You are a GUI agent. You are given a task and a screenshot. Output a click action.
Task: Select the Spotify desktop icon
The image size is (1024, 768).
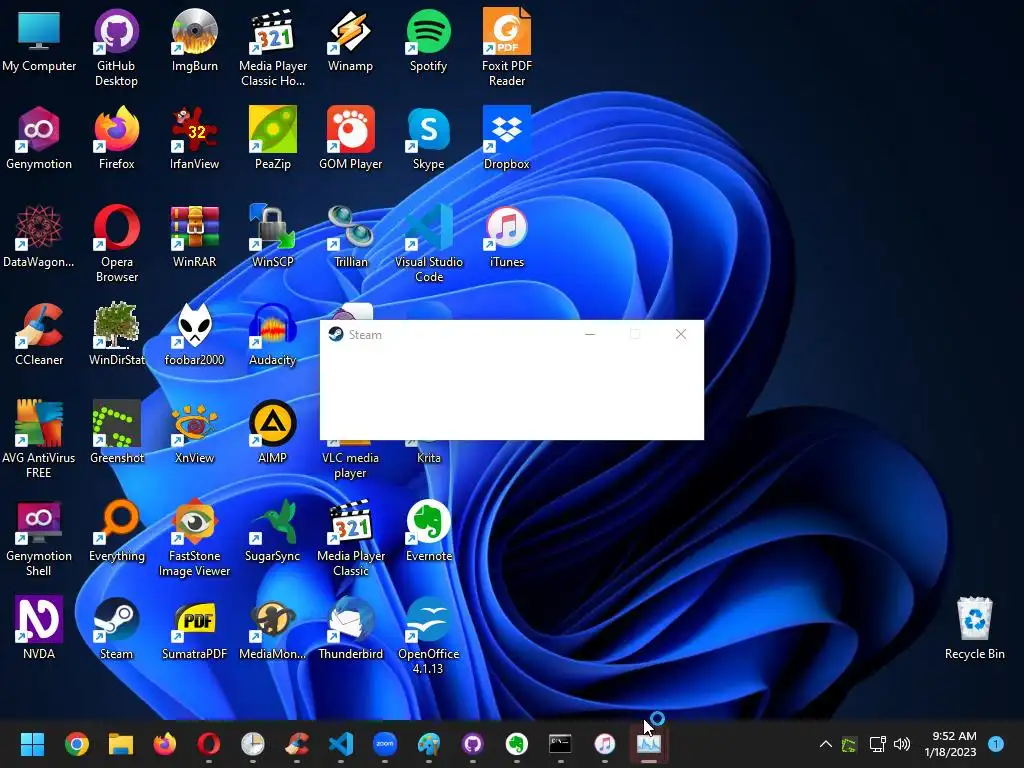[x=428, y=39]
